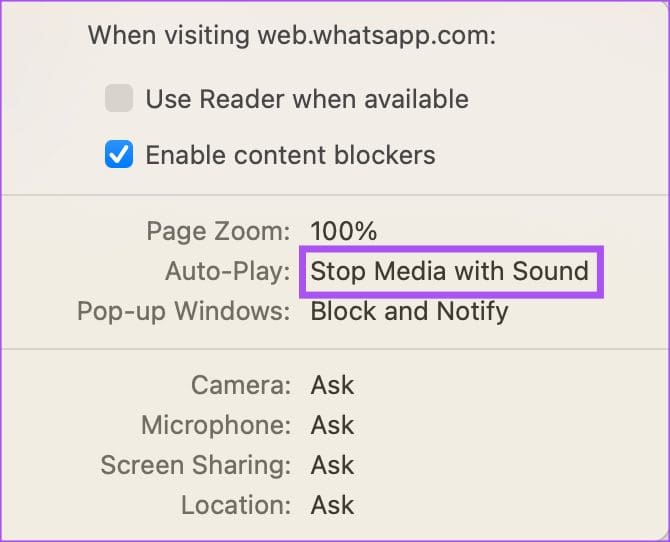
Task: Change the Microphone permission from Ask
Action: pos(332,425)
